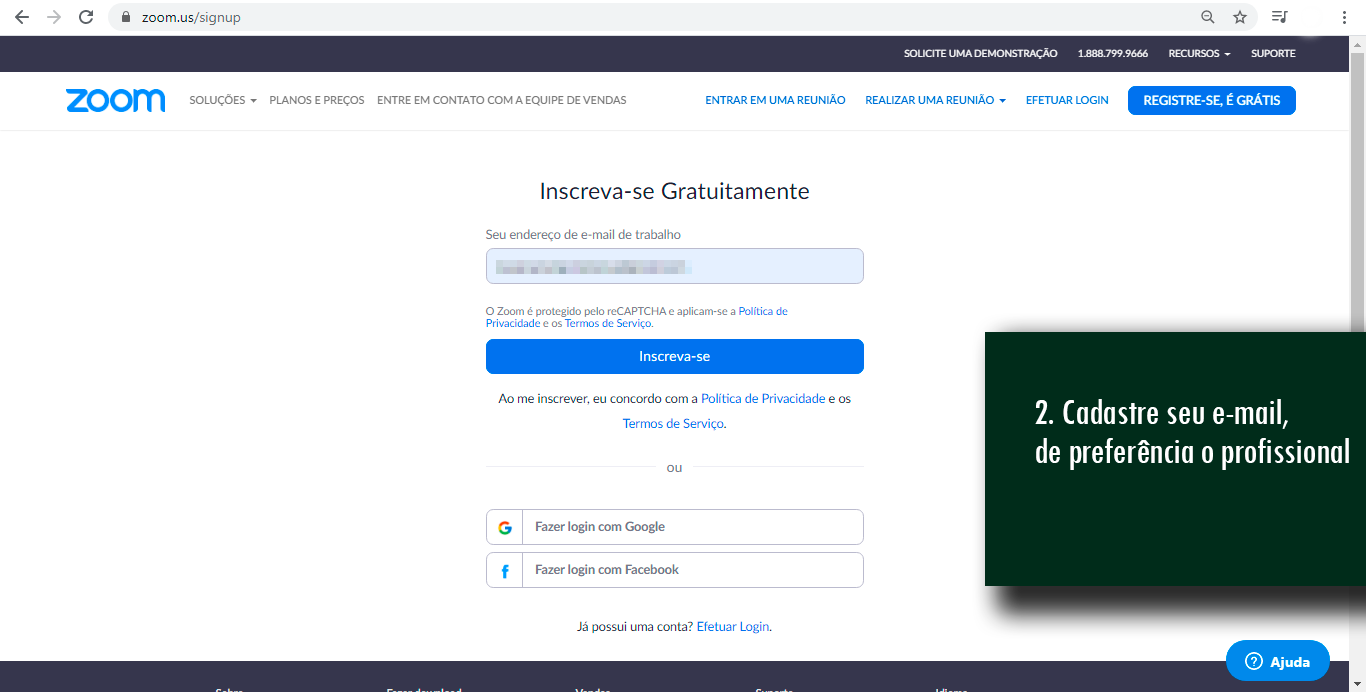The height and width of the screenshot is (692, 1366).
Task: Click the address bar URL zoom.us/signup
Action: 191,17
